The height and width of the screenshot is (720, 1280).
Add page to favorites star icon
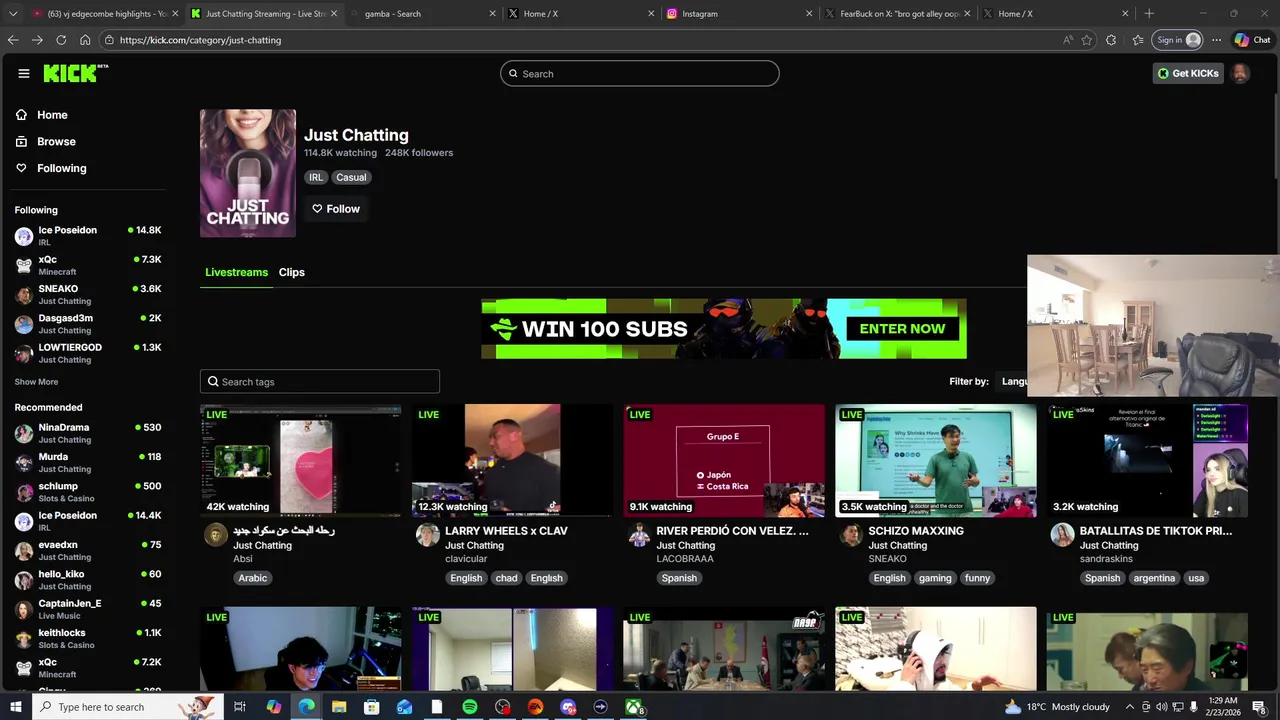[x=1087, y=40]
